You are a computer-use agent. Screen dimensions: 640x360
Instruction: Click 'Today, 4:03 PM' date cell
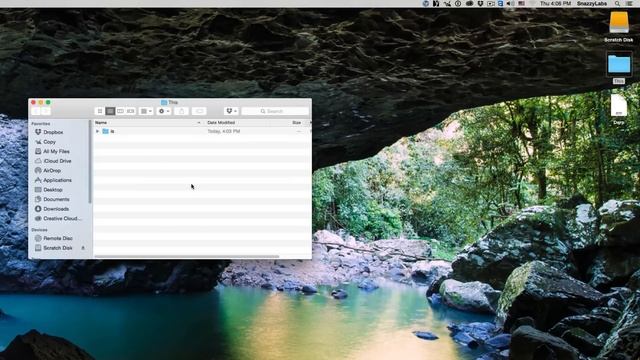[x=224, y=131]
